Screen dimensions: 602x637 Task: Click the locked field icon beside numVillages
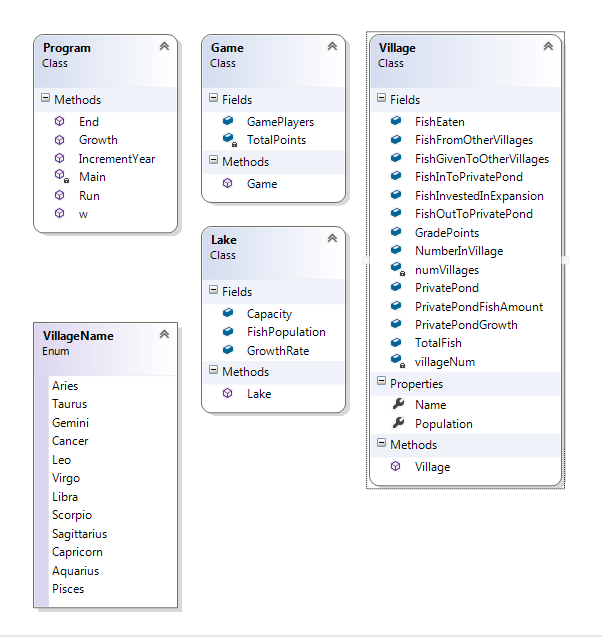(x=396, y=270)
